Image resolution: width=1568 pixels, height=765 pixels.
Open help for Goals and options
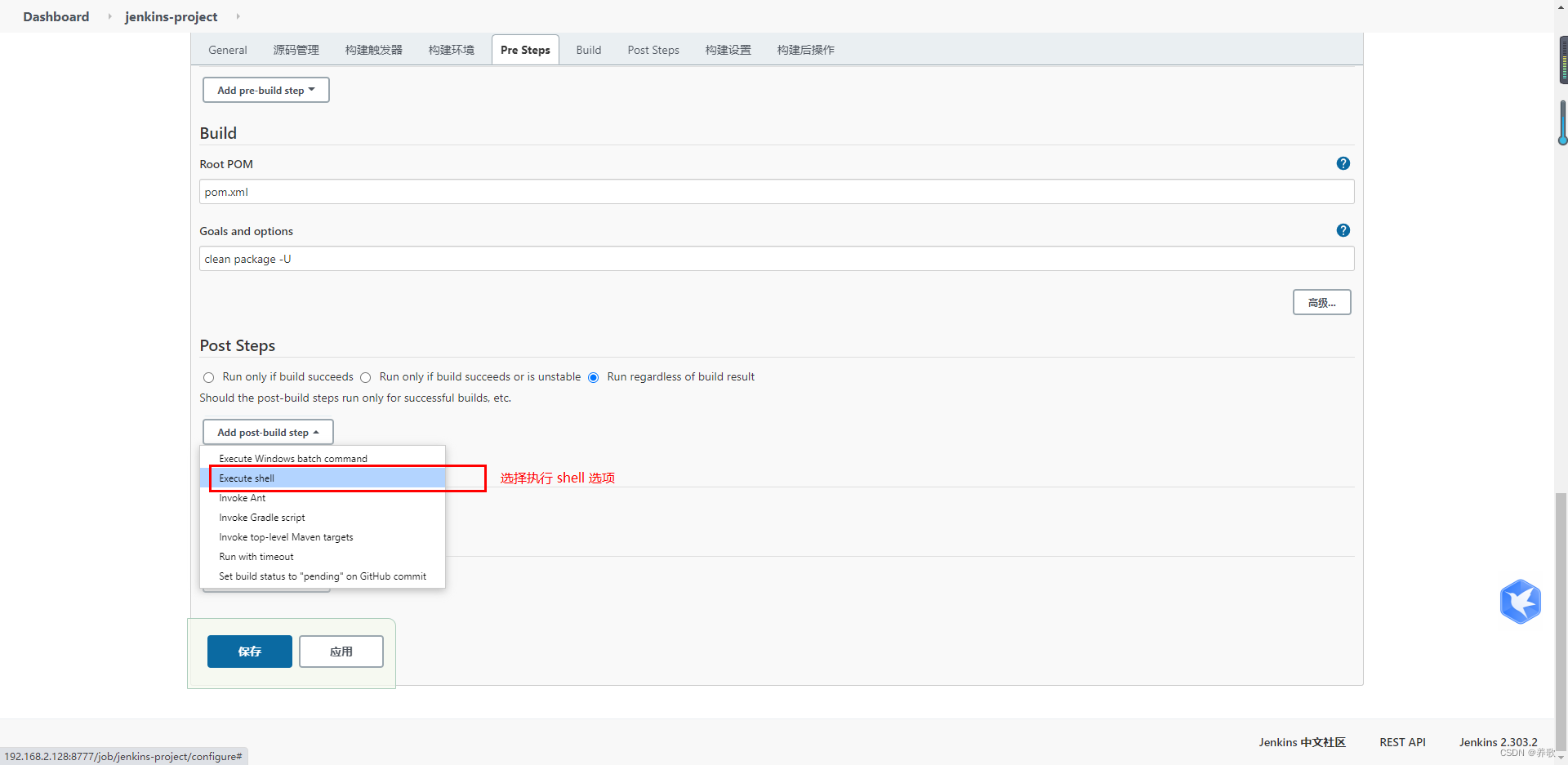point(1343,230)
